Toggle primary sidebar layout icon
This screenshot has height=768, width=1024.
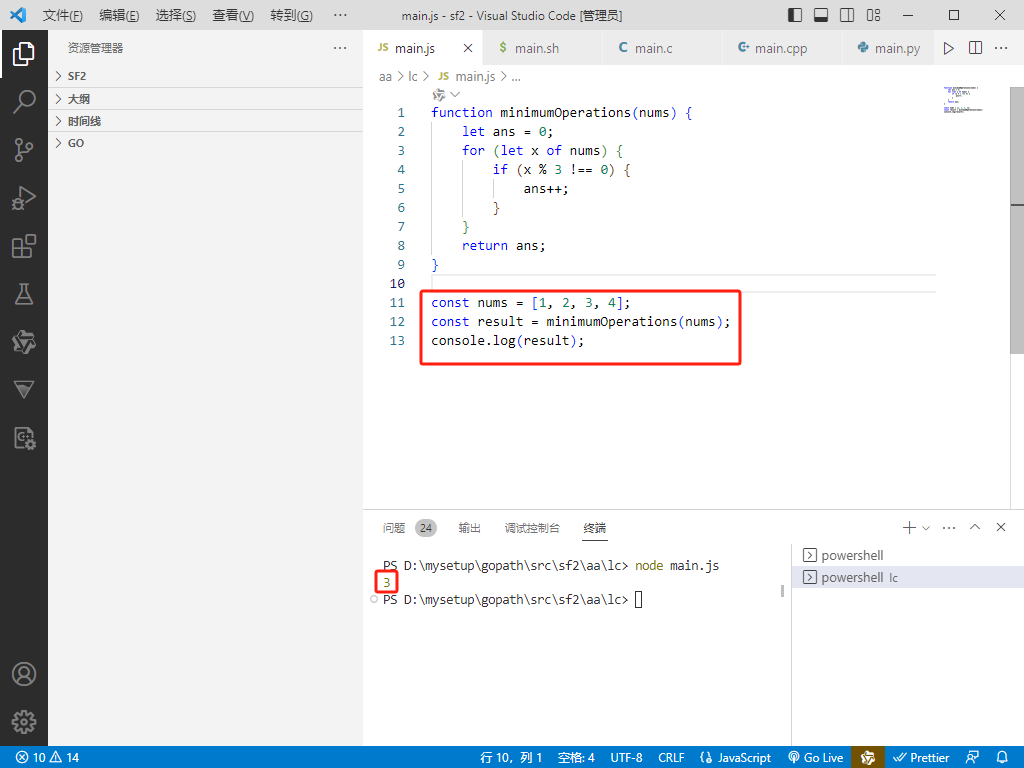[x=795, y=15]
